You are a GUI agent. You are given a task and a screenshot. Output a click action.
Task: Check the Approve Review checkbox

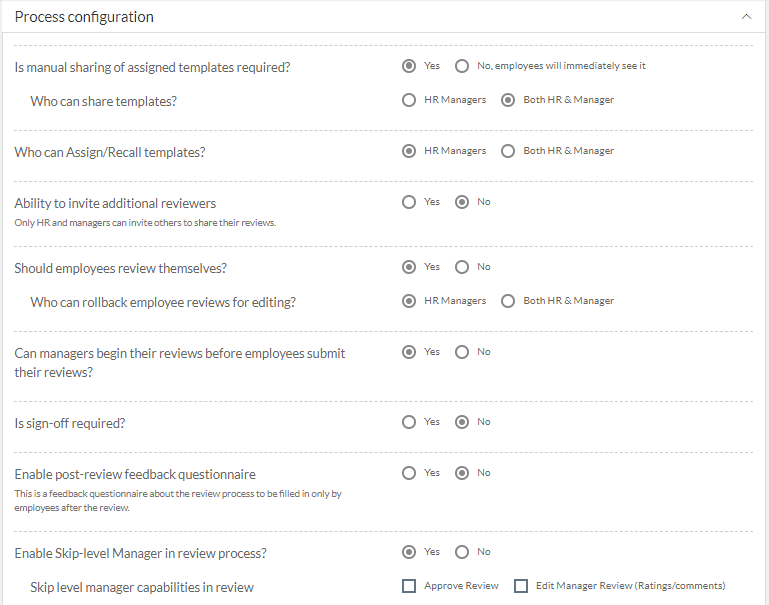click(x=409, y=586)
